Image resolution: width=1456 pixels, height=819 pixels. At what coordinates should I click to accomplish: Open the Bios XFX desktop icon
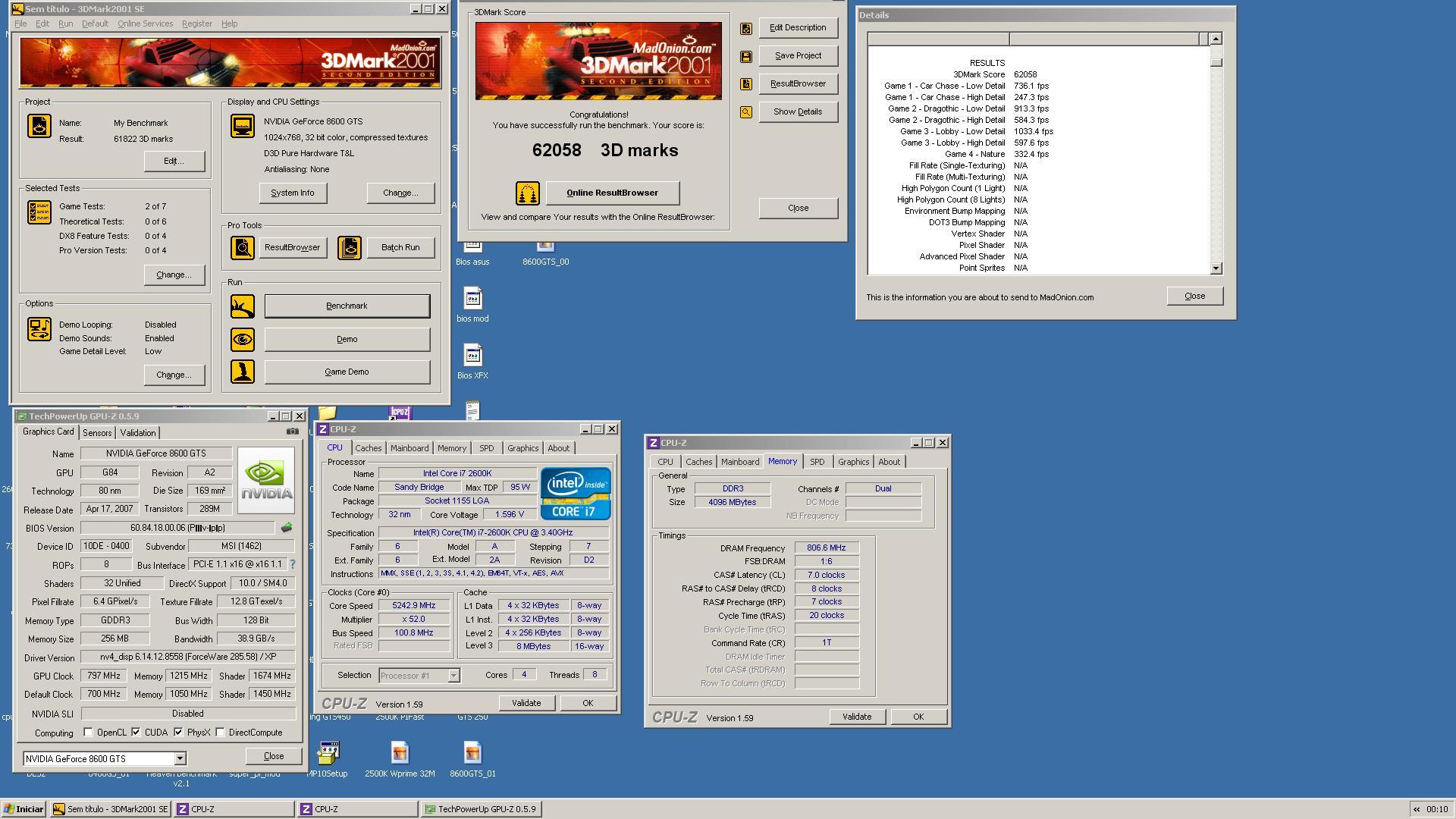[x=472, y=362]
